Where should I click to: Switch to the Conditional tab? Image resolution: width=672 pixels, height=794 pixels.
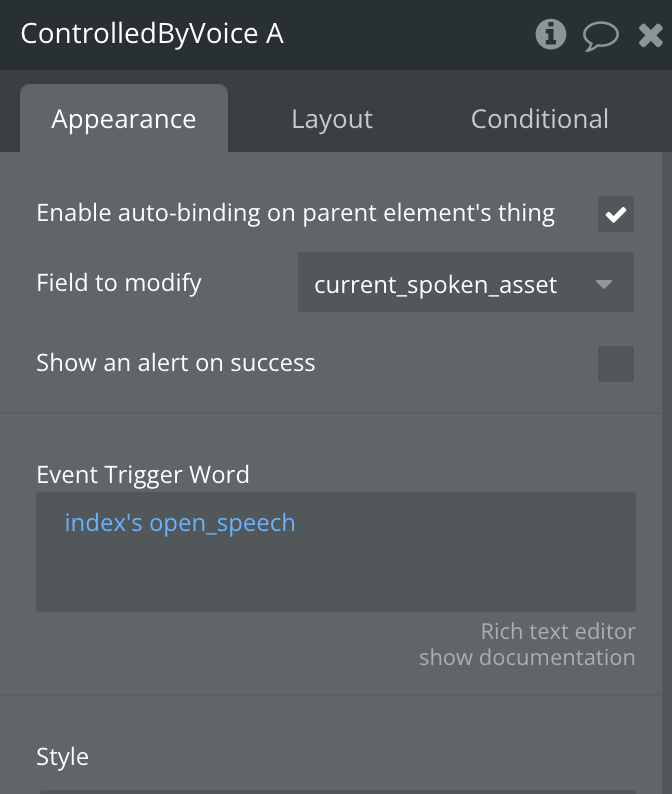pos(539,119)
